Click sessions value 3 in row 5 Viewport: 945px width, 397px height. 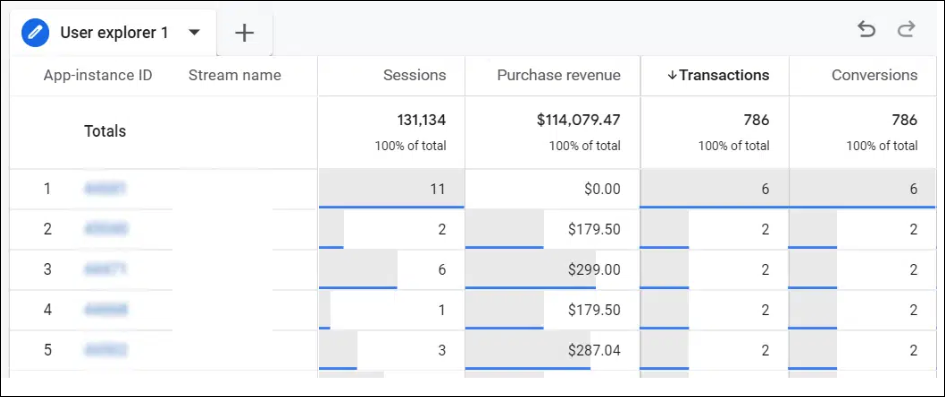click(442, 351)
